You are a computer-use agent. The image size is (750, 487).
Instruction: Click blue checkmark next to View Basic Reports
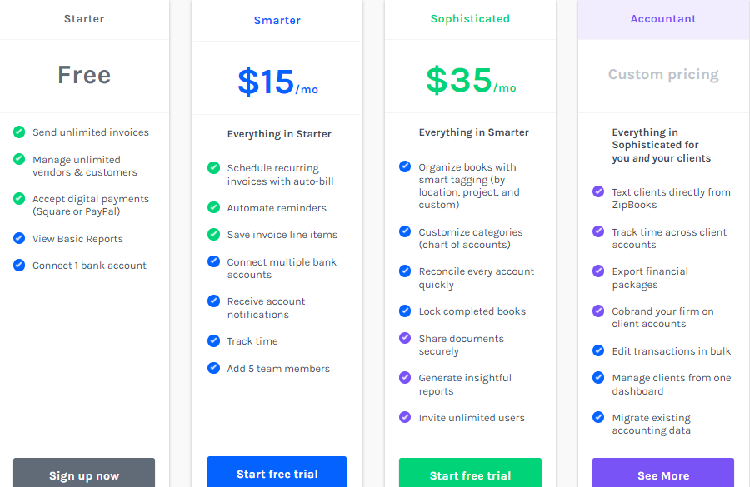point(19,238)
